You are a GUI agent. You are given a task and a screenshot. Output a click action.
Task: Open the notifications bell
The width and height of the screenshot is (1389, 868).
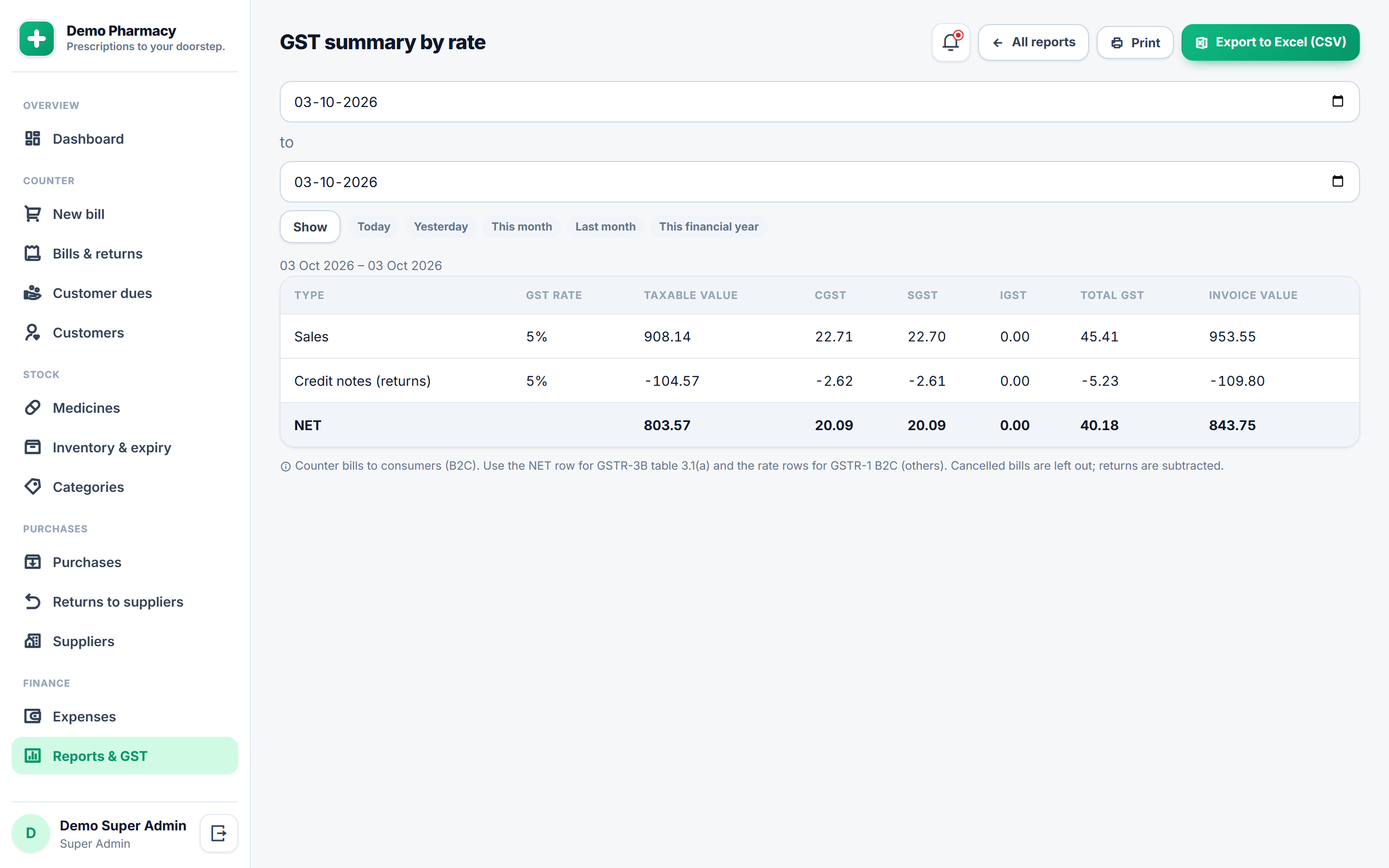[951, 42]
